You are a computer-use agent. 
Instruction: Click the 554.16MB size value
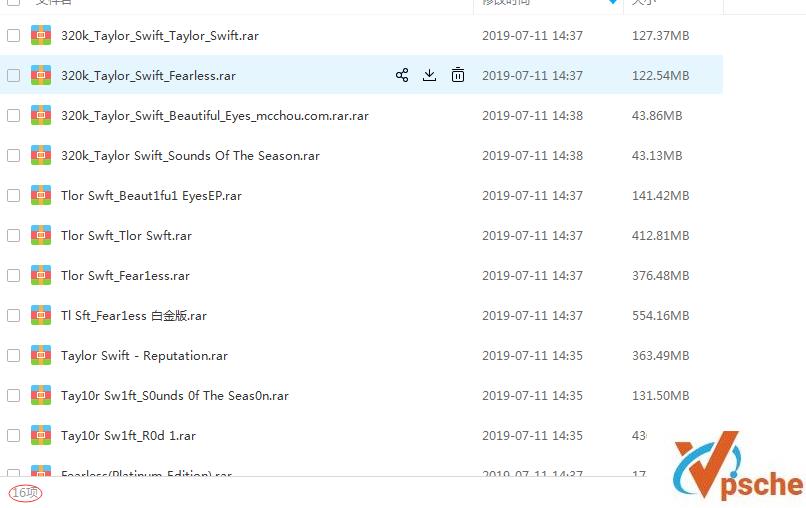(x=660, y=315)
